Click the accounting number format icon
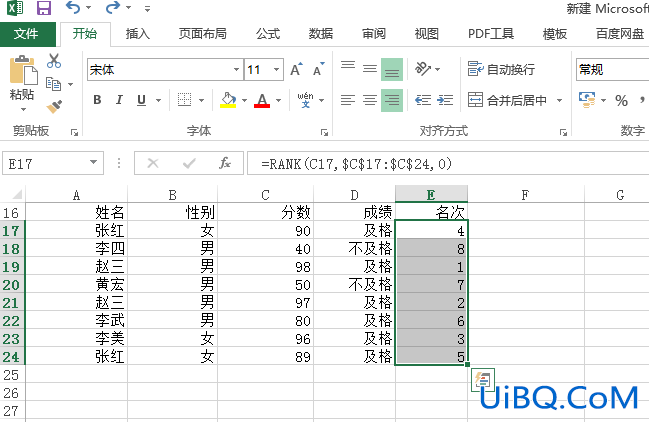This screenshot has width=649, height=422. point(587,100)
